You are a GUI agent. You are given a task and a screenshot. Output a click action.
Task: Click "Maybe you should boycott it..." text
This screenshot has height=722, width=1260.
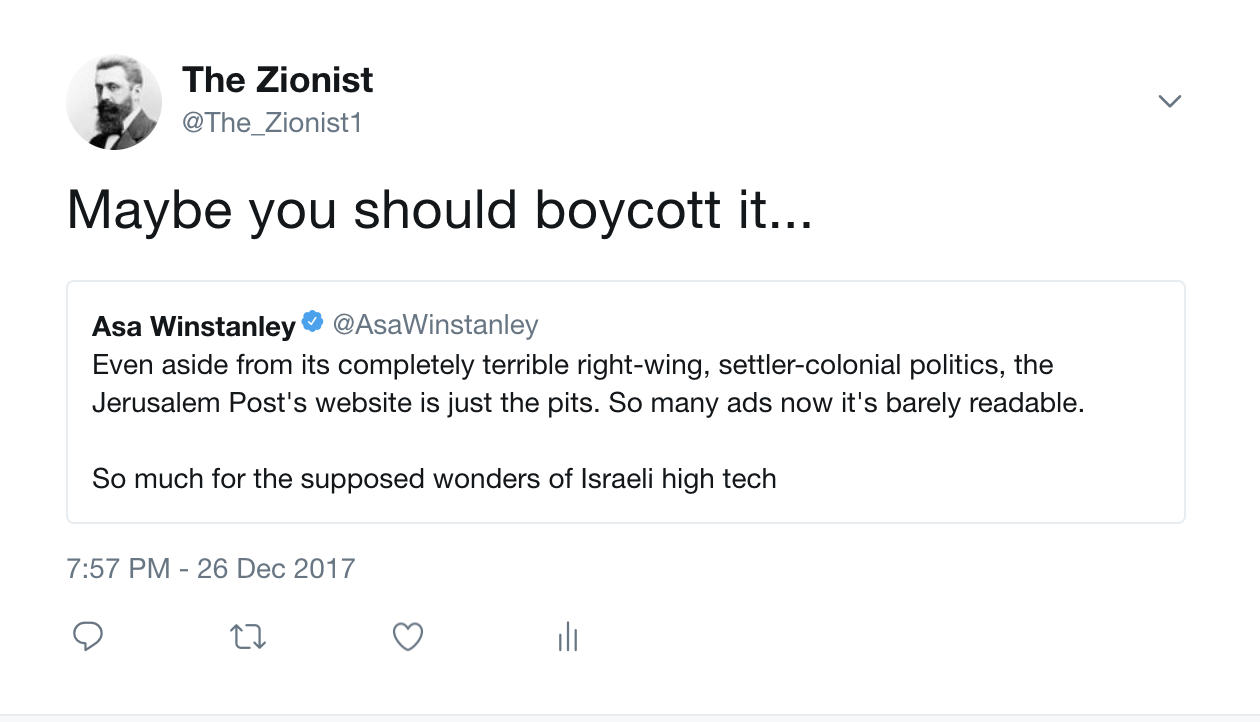point(439,210)
